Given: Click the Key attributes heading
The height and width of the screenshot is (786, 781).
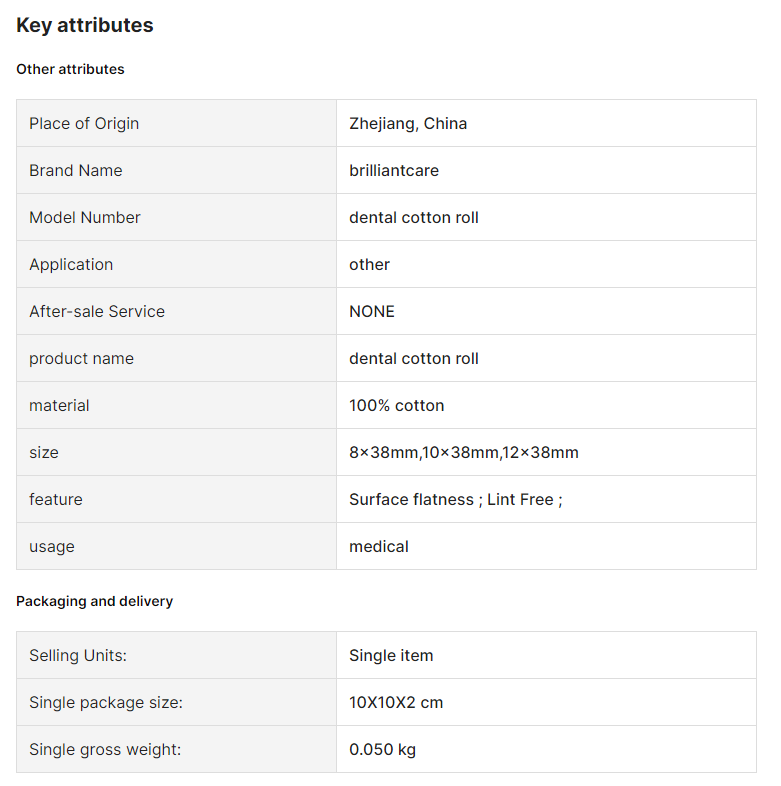Looking at the screenshot, I should [85, 25].
